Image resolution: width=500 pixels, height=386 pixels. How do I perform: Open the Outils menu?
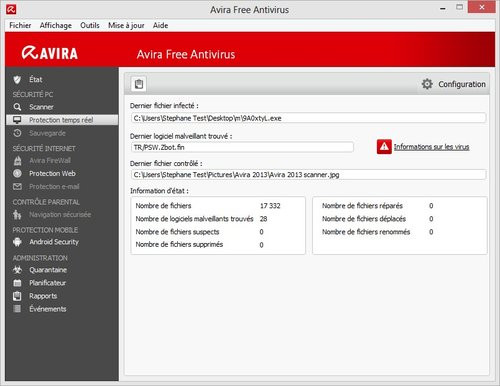90,25
